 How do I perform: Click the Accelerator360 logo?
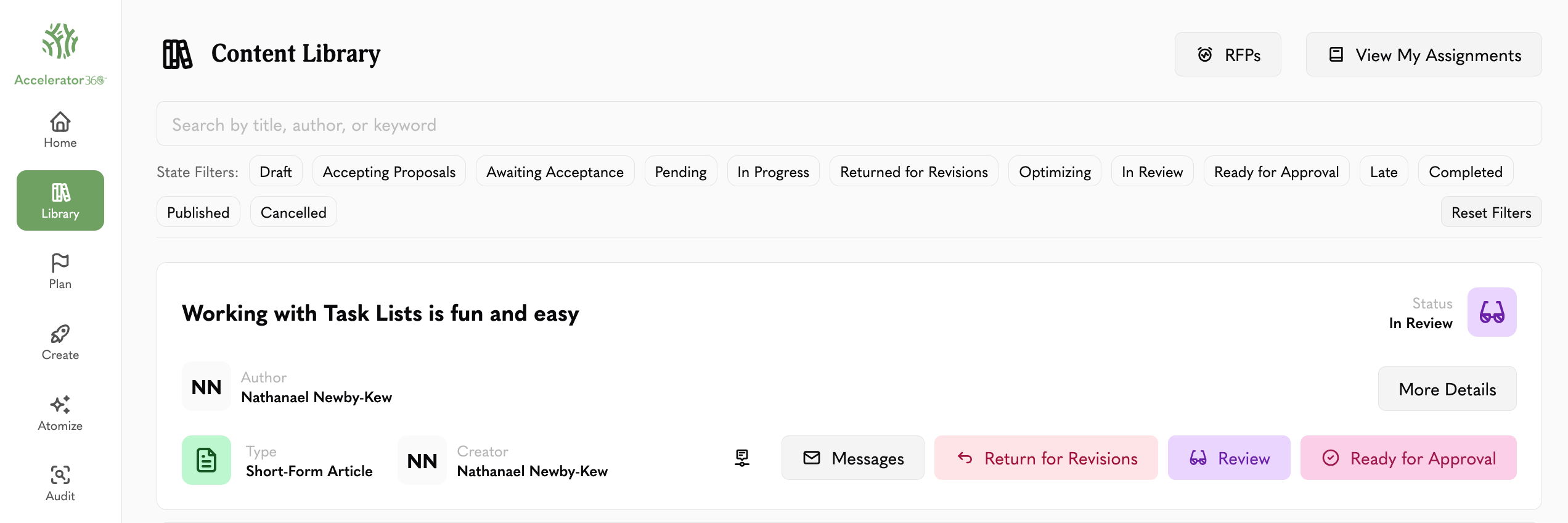(x=60, y=54)
